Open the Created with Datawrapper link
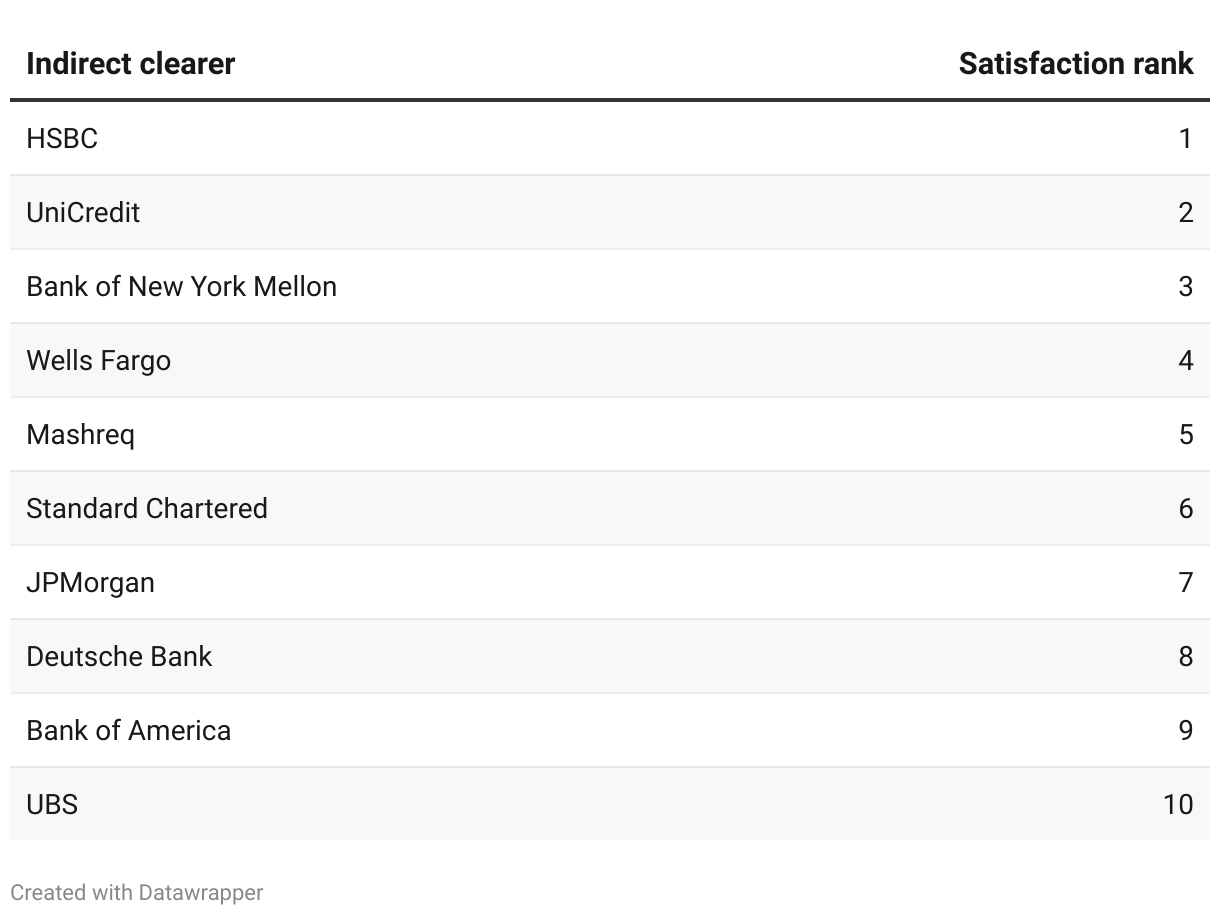This screenshot has width=1220, height=916. point(137,892)
